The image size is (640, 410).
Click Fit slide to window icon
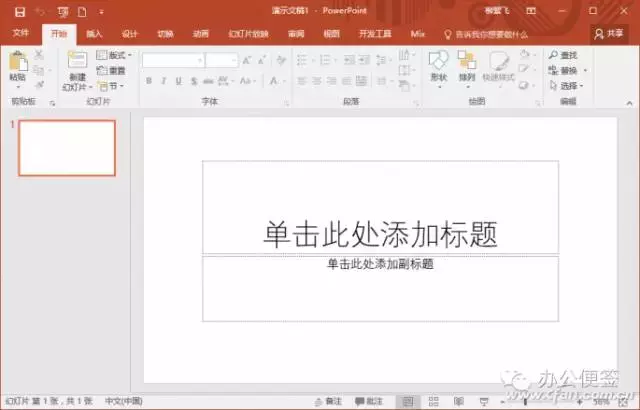click(x=623, y=402)
